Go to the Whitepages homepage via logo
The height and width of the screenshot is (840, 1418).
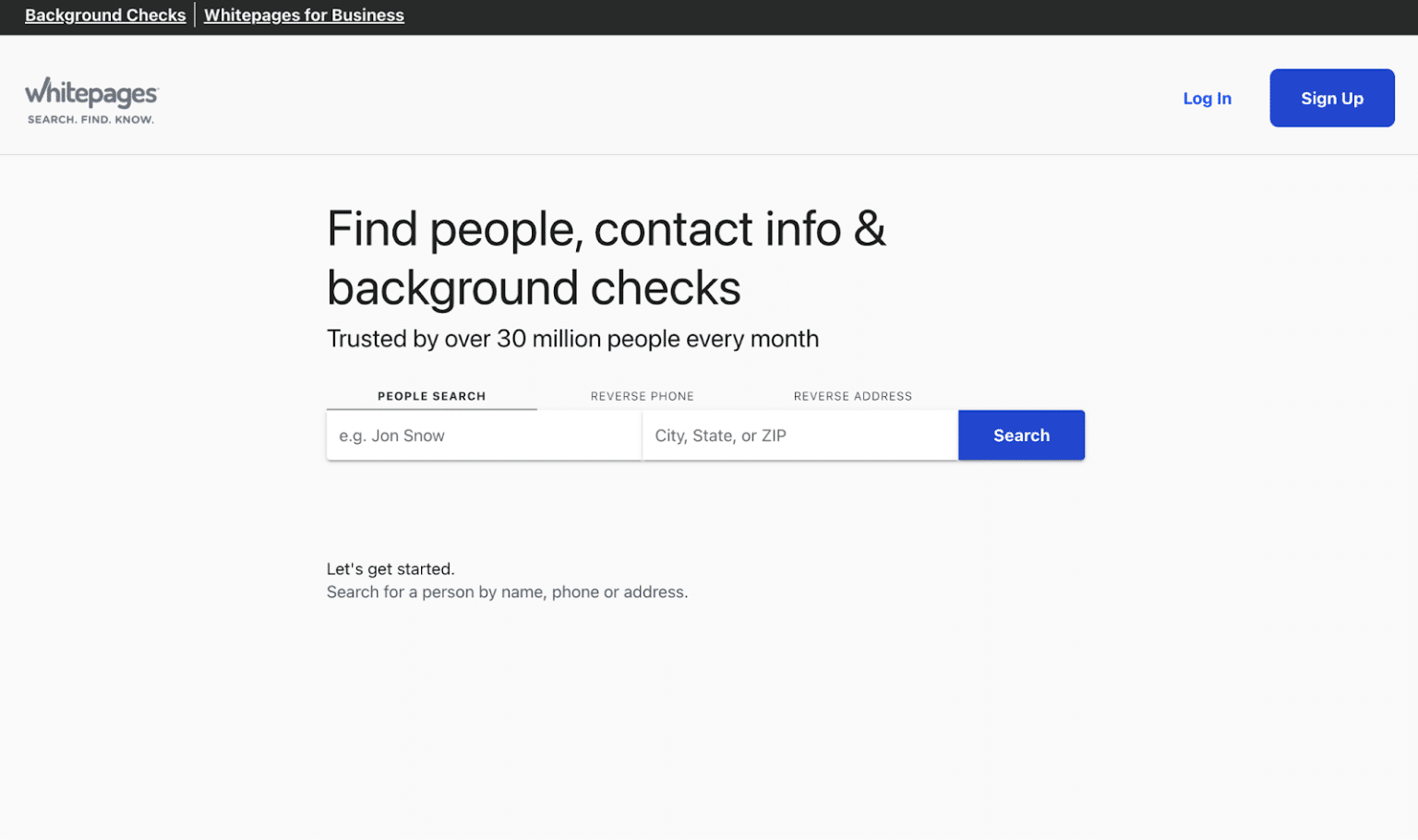point(90,97)
